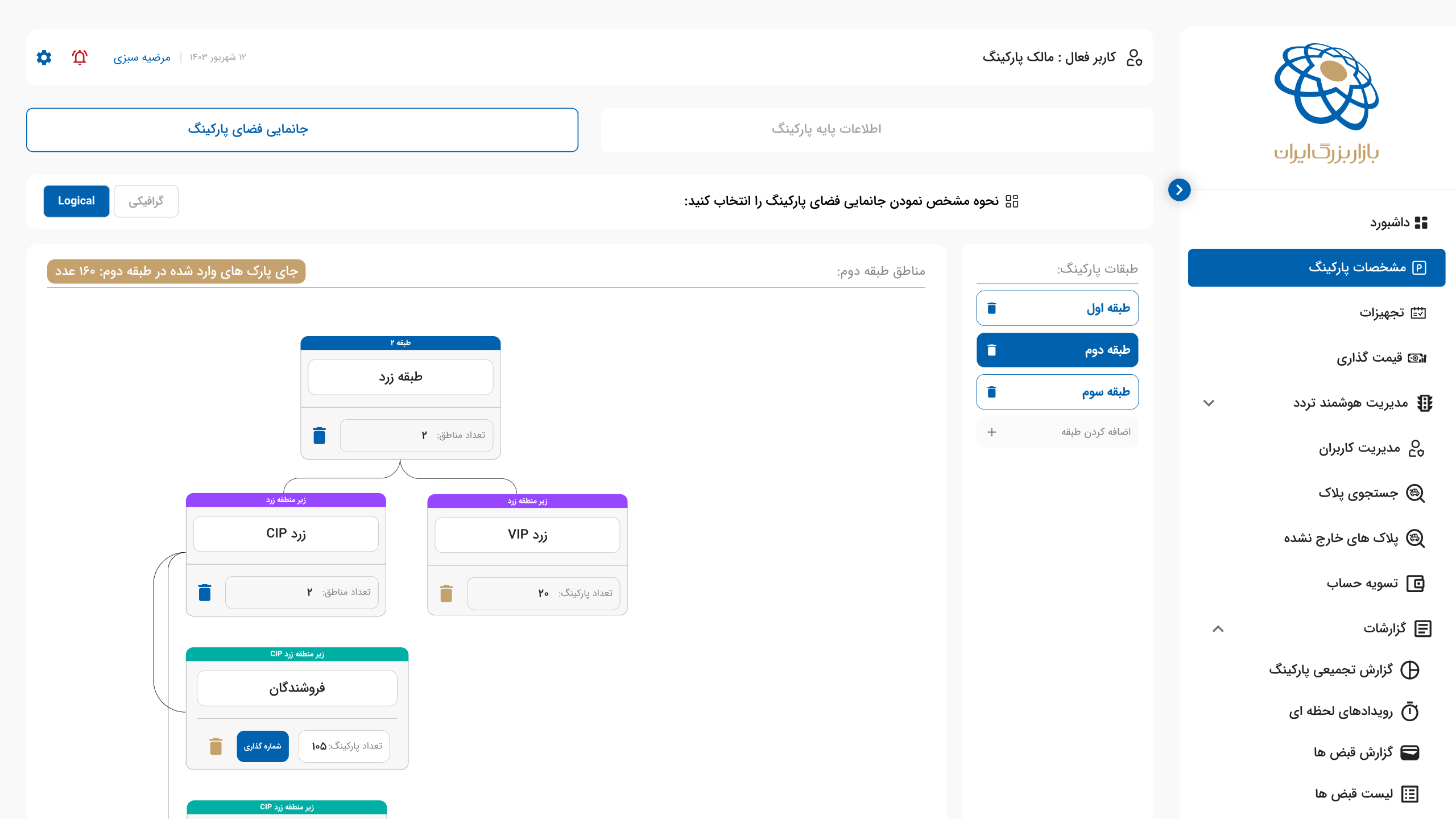Click trash icon on فروشندگان card
Screen dimensions: 1456x819
(x=216, y=746)
